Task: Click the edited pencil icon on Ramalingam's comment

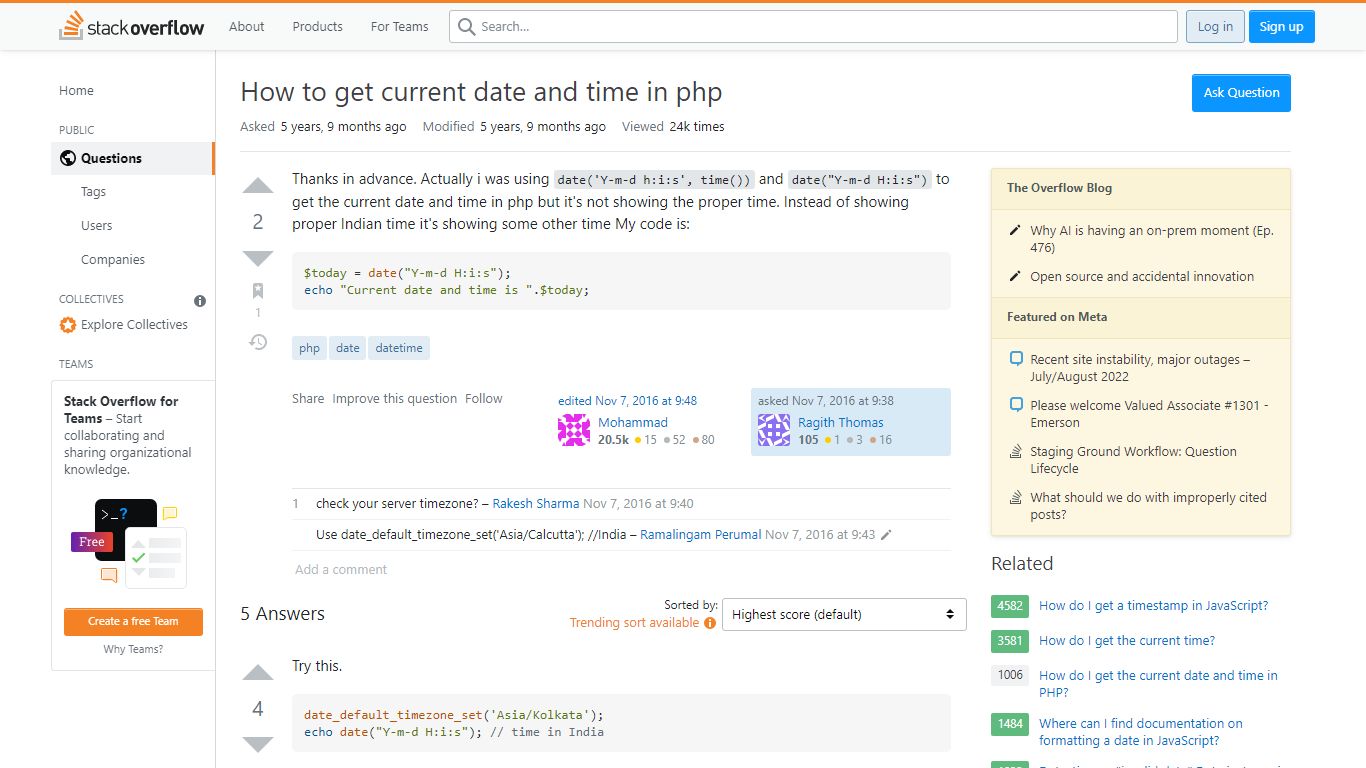Action: tap(886, 535)
